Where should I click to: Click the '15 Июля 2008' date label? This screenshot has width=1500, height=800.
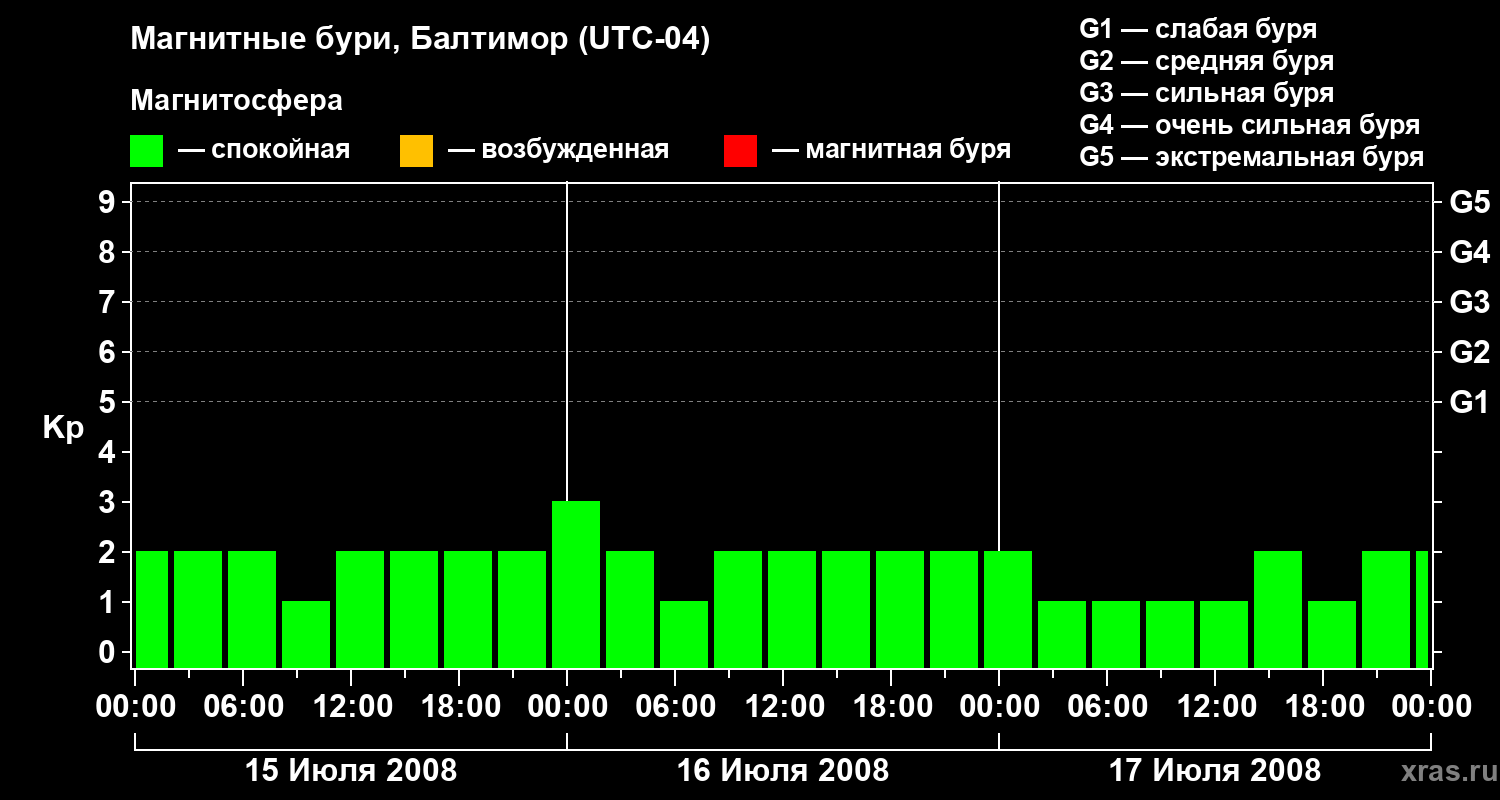tap(351, 771)
